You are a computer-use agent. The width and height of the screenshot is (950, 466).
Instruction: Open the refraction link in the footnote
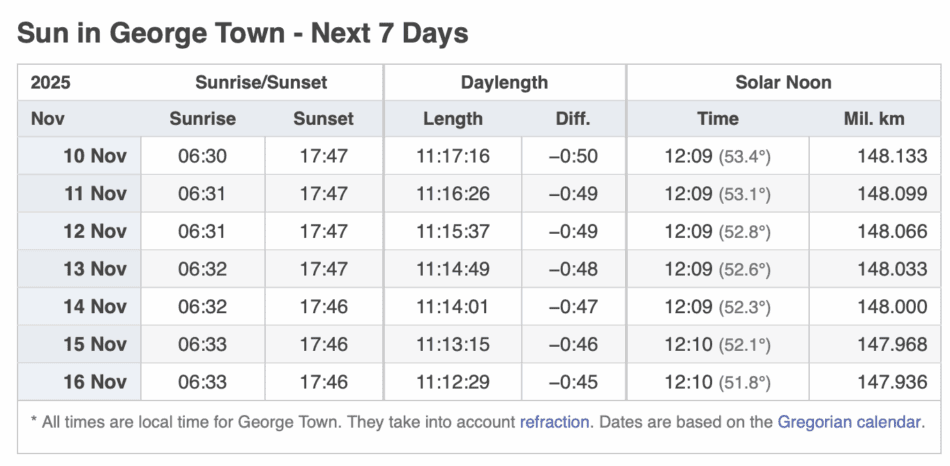click(x=554, y=422)
